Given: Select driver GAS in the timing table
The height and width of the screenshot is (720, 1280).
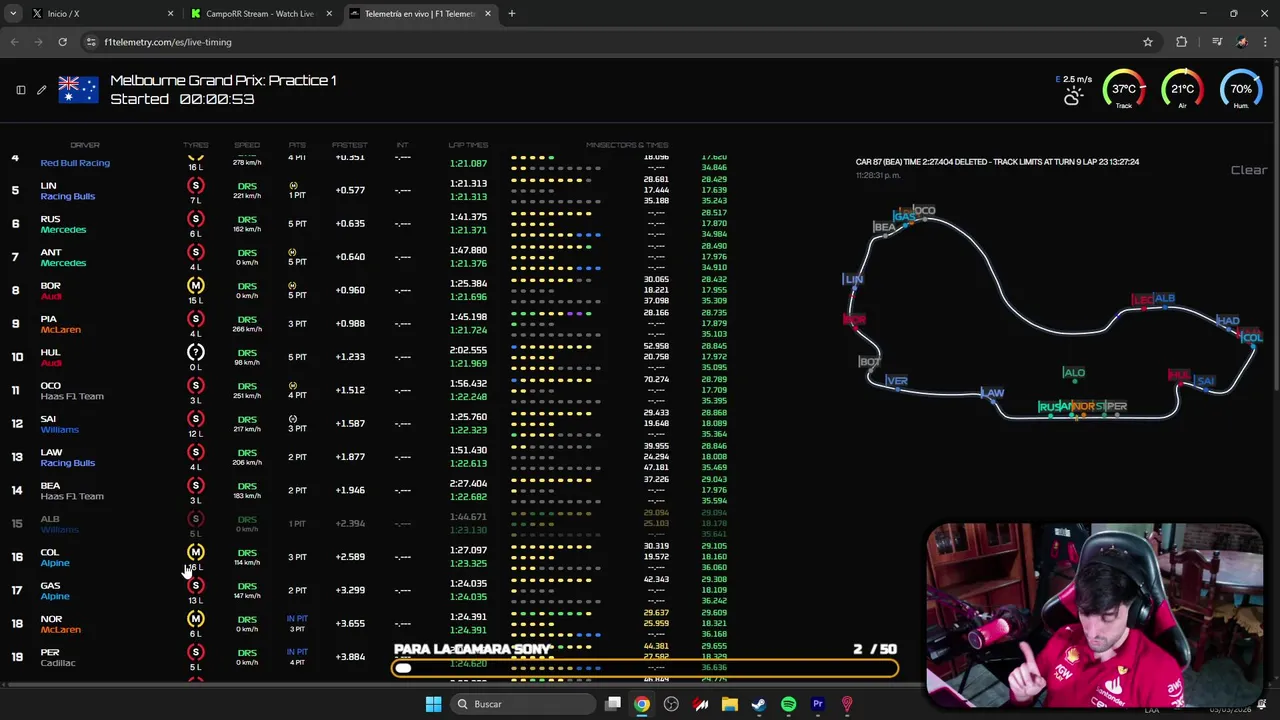Looking at the screenshot, I should (x=50, y=586).
